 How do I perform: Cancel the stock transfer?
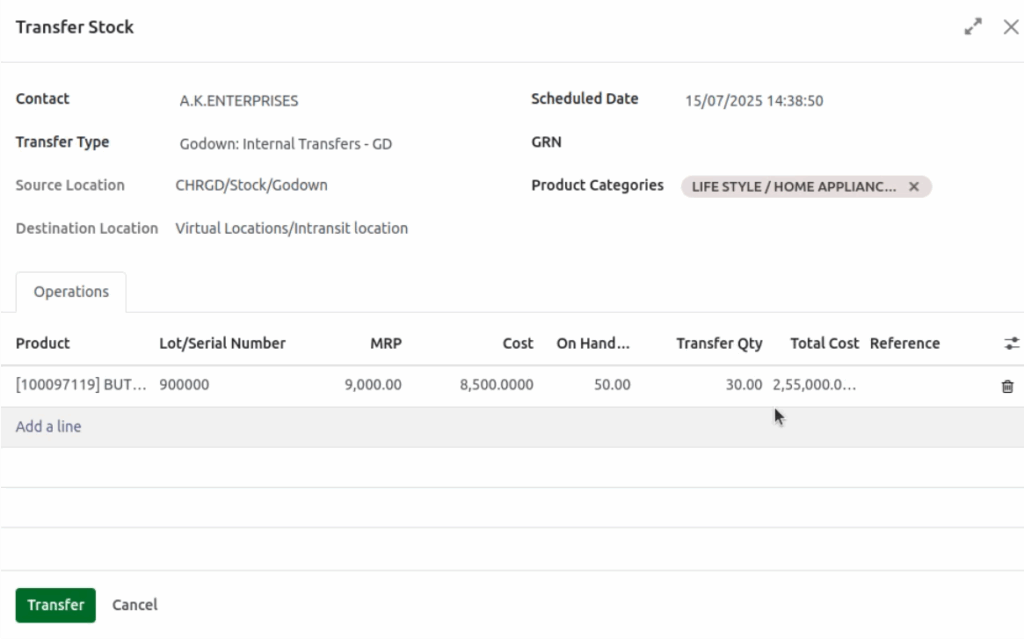click(x=134, y=605)
